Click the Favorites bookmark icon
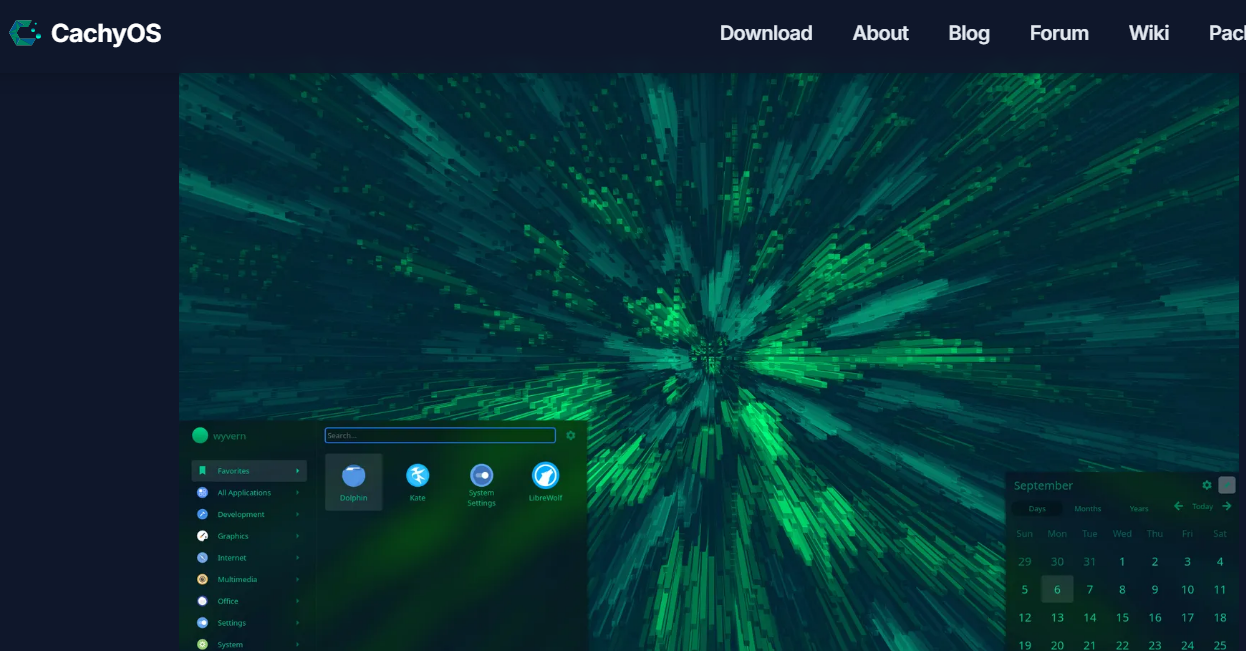This screenshot has height=651, width=1246. coord(202,470)
